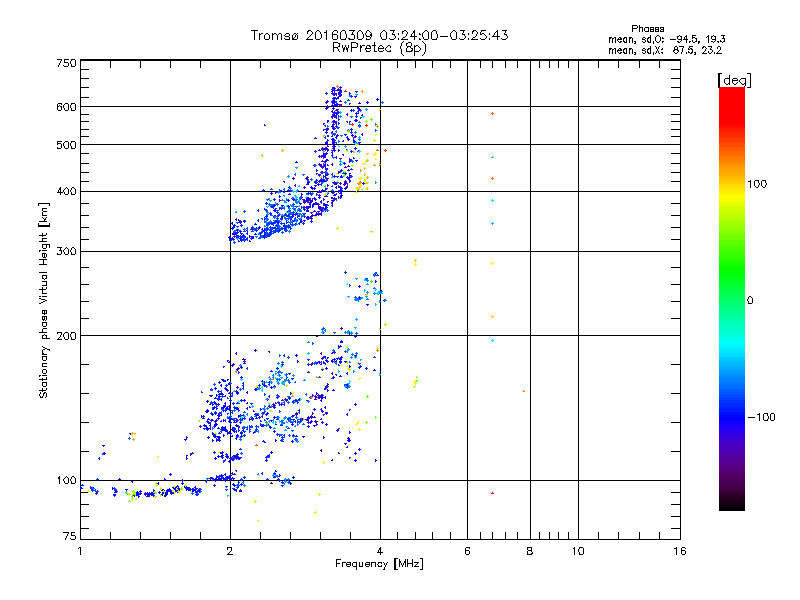Click the 'RwPretec (8p)' subtitle
Screen dimensions: 800x600
tap(379, 48)
